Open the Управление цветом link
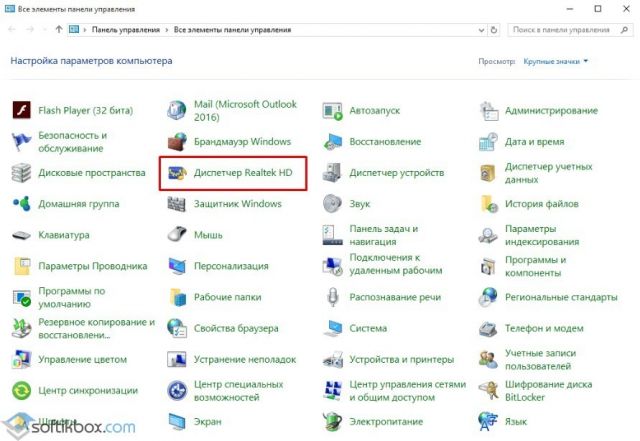Viewport: 640px width, 441px height. 82,359
